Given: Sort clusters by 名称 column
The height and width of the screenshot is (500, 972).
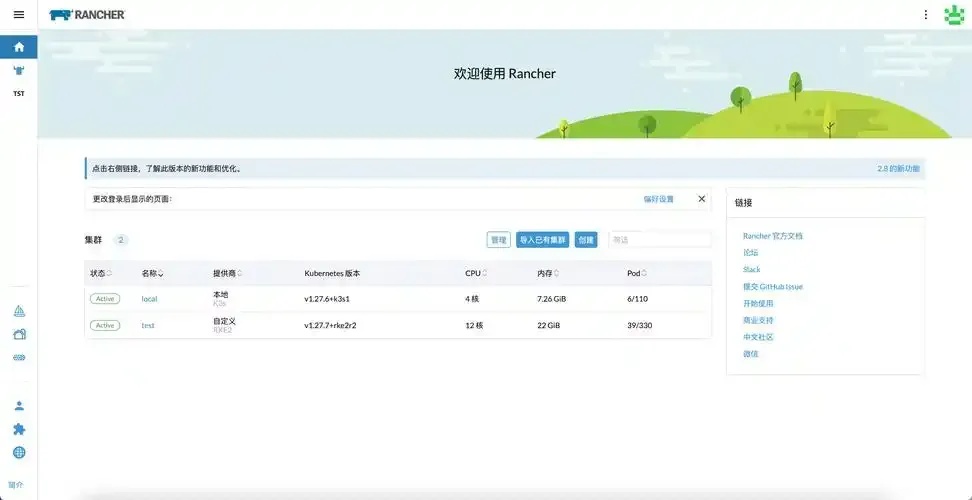Looking at the screenshot, I should point(152,273).
